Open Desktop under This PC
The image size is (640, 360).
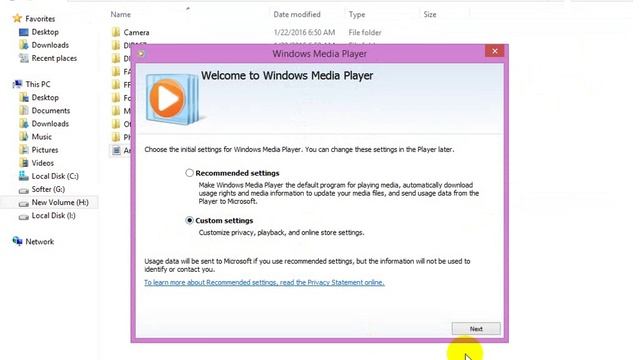point(45,97)
